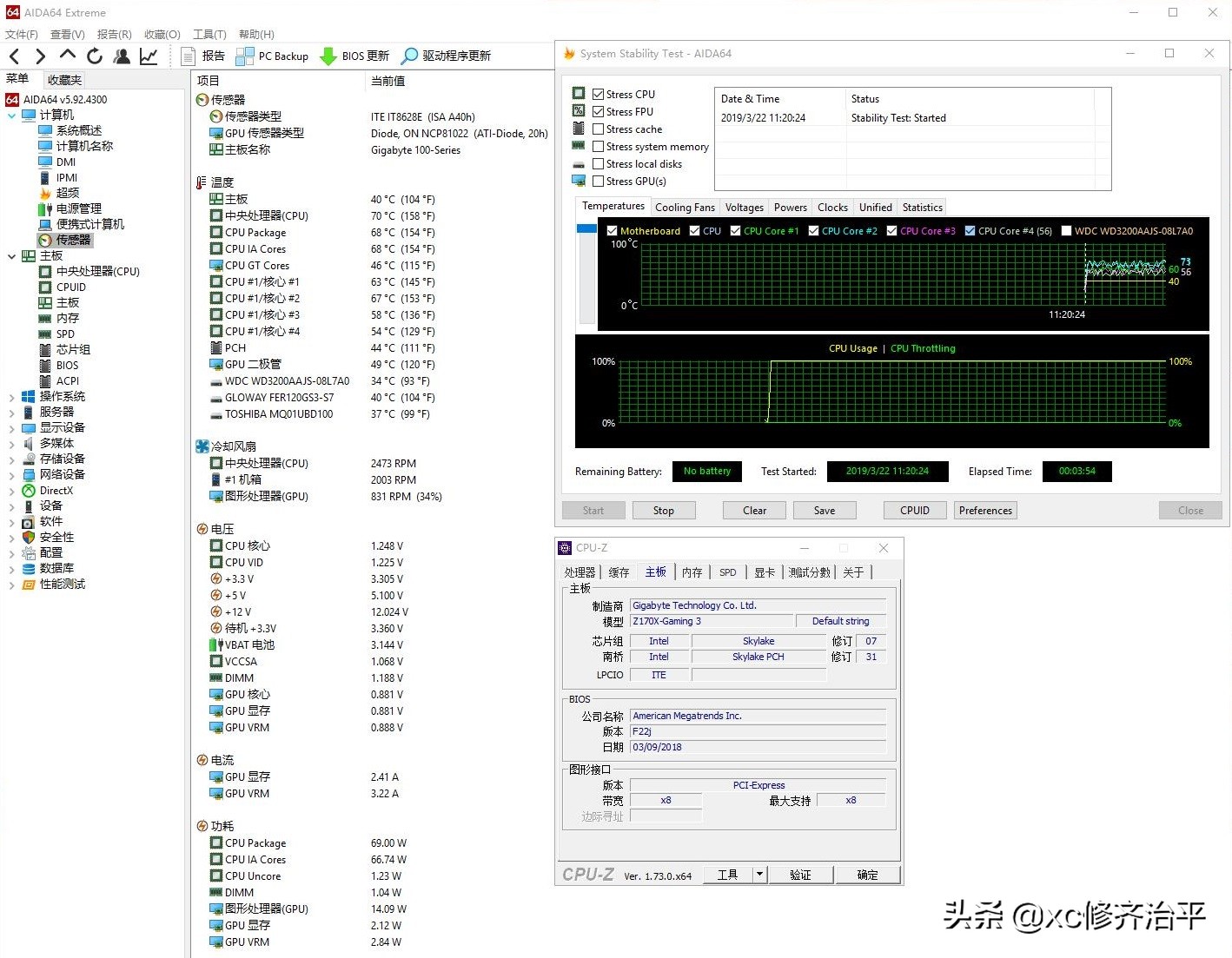Collapse the 计算机 tree node

tap(11, 115)
